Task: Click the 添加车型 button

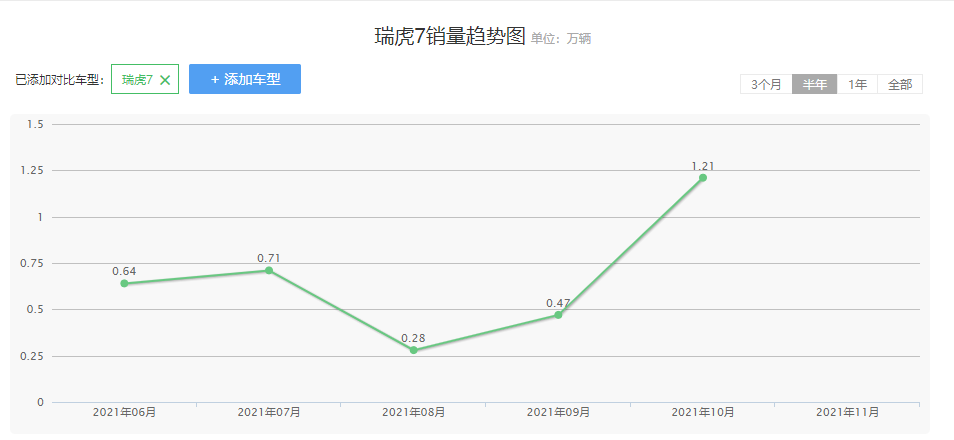Action: tap(245, 79)
